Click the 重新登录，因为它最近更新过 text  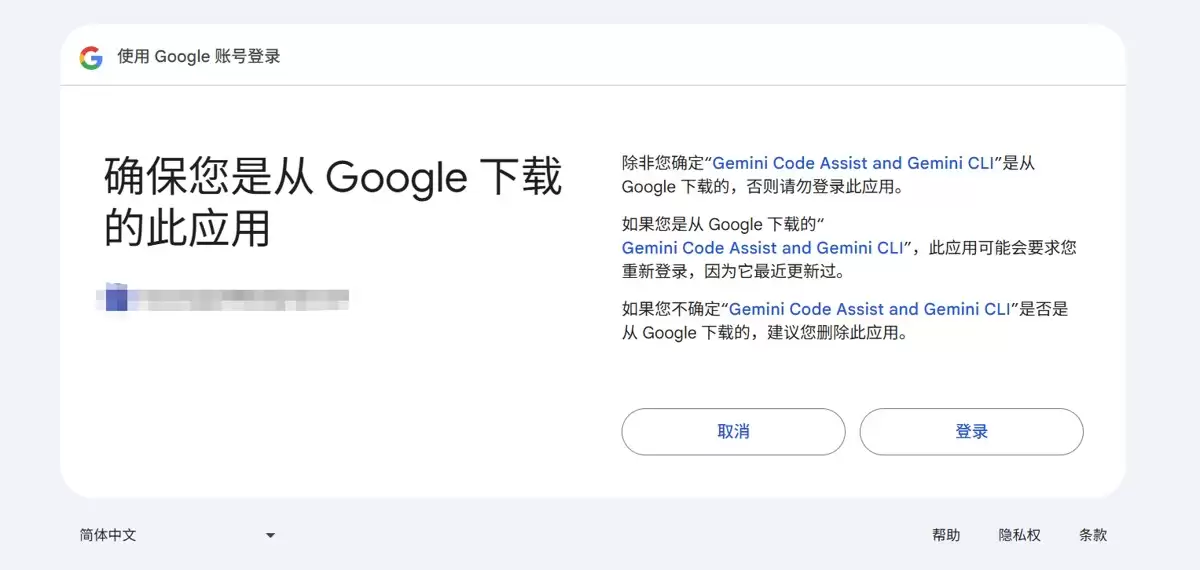[734, 272]
